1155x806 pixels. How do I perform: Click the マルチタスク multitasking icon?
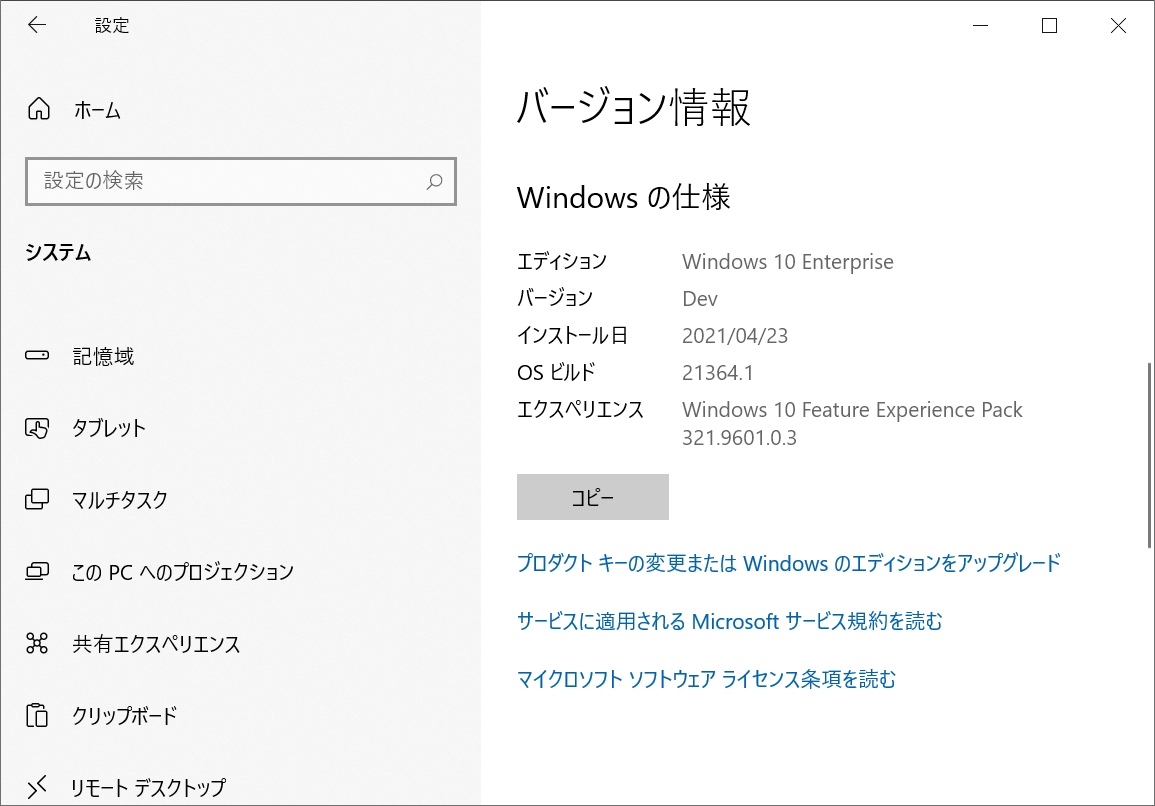pos(37,500)
